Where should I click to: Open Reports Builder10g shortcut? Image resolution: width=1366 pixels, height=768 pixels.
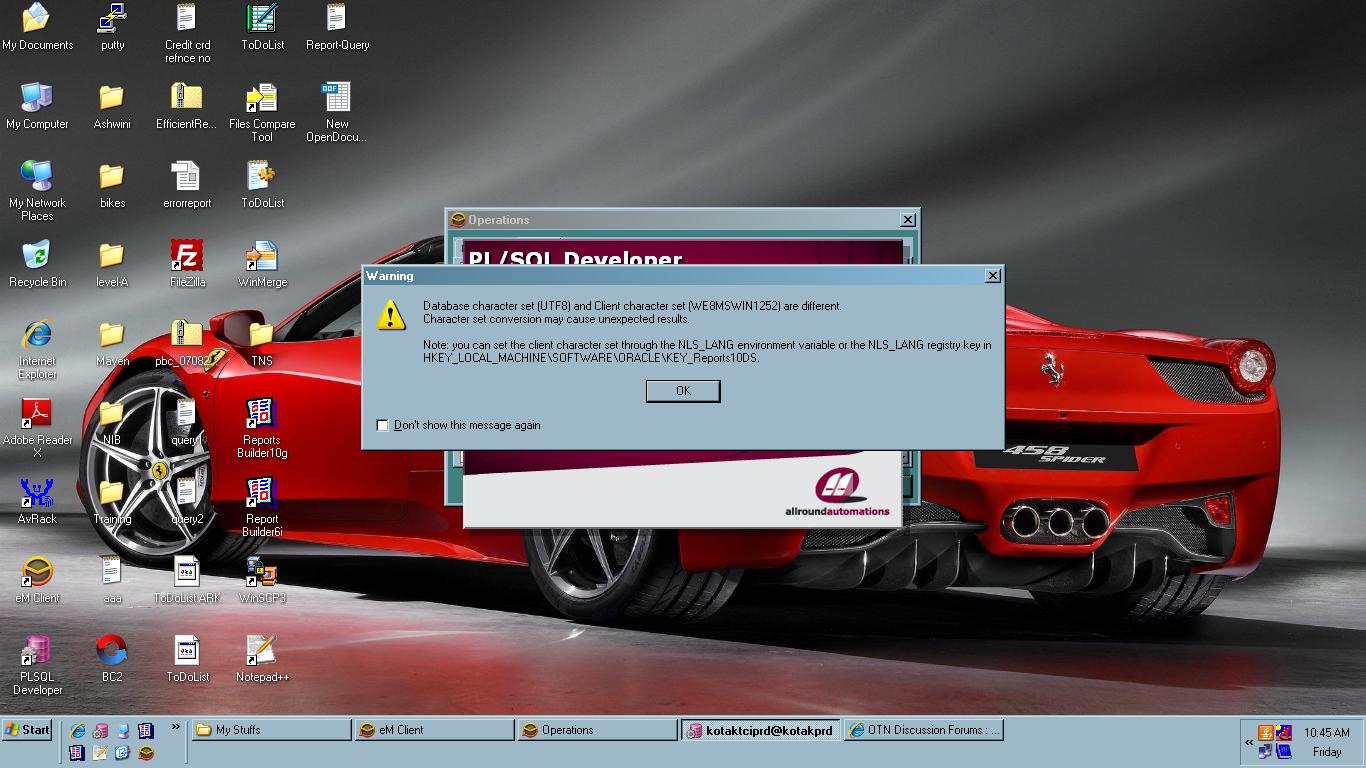(x=262, y=414)
